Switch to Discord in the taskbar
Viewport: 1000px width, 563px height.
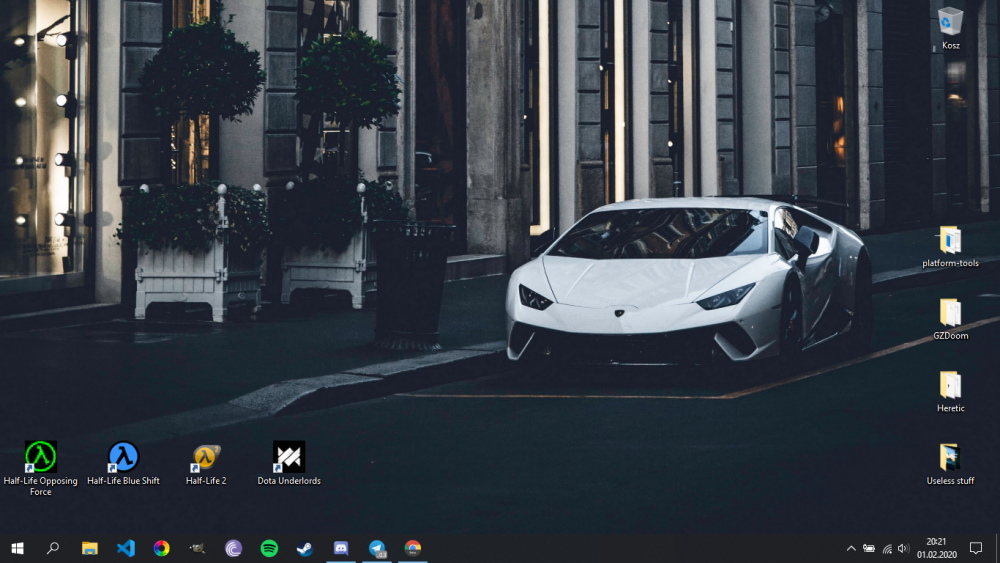click(341, 548)
